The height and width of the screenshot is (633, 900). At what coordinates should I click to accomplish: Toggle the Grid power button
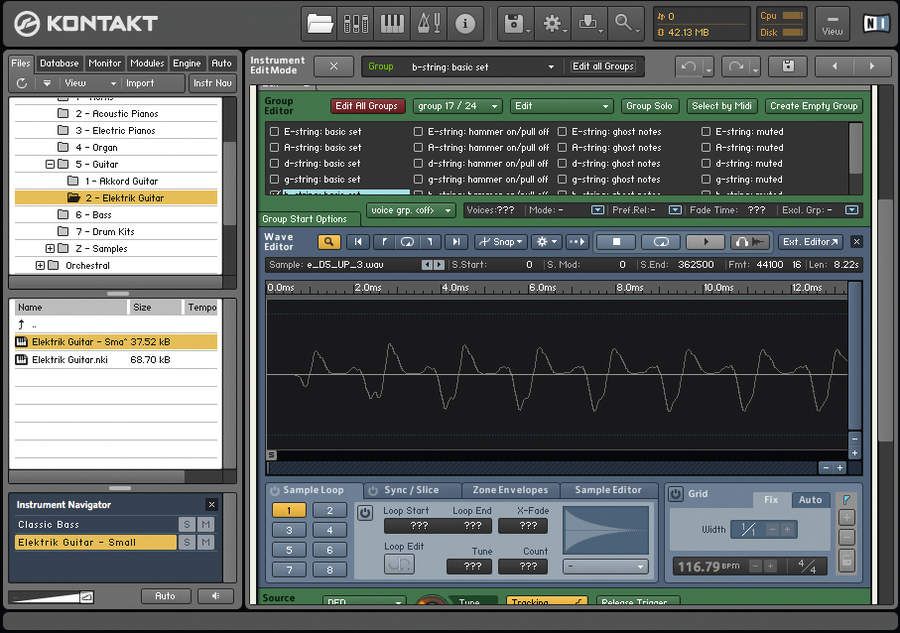coord(676,494)
